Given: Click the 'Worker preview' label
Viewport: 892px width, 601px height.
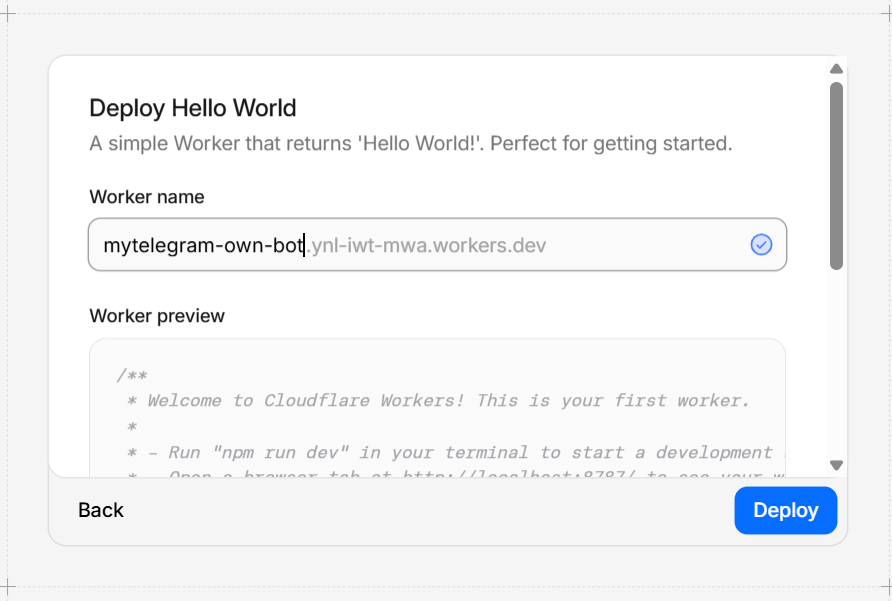Looking at the screenshot, I should (x=155, y=315).
